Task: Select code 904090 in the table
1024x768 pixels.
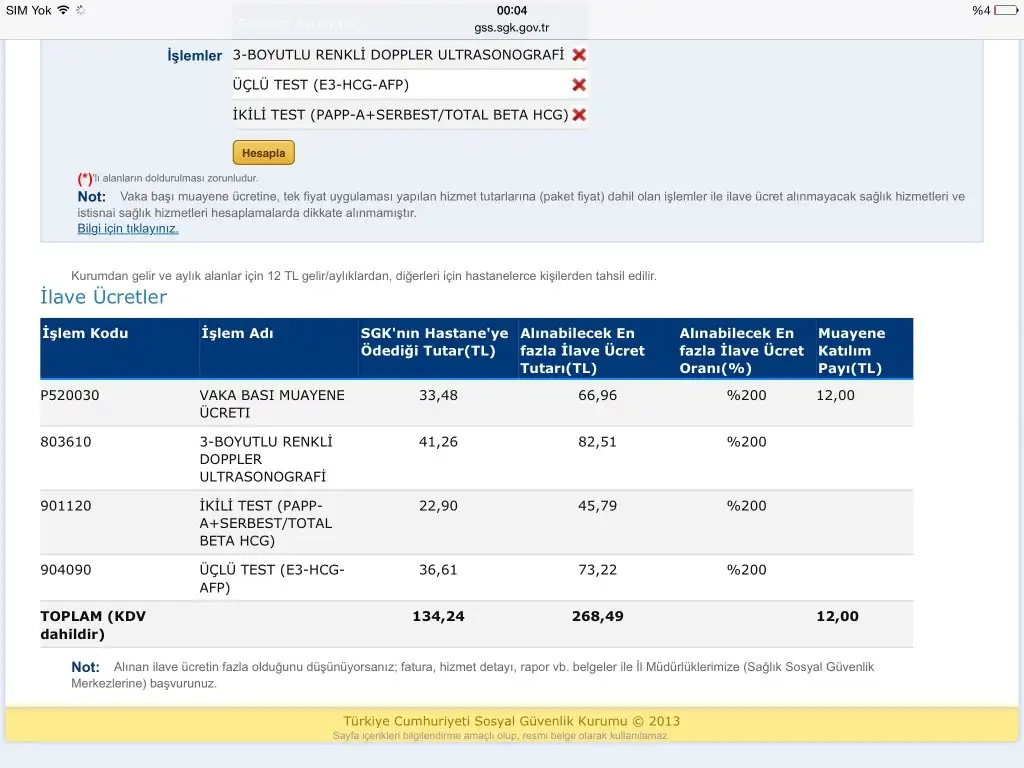Action: click(x=66, y=569)
